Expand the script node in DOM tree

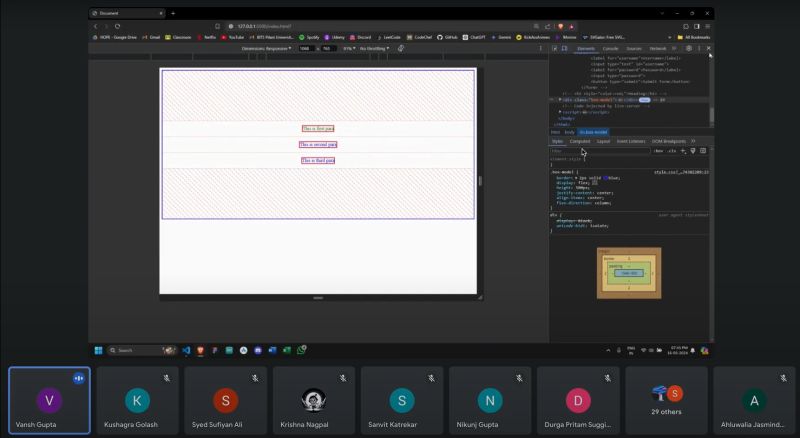pyautogui.click(x=560, y=112)
